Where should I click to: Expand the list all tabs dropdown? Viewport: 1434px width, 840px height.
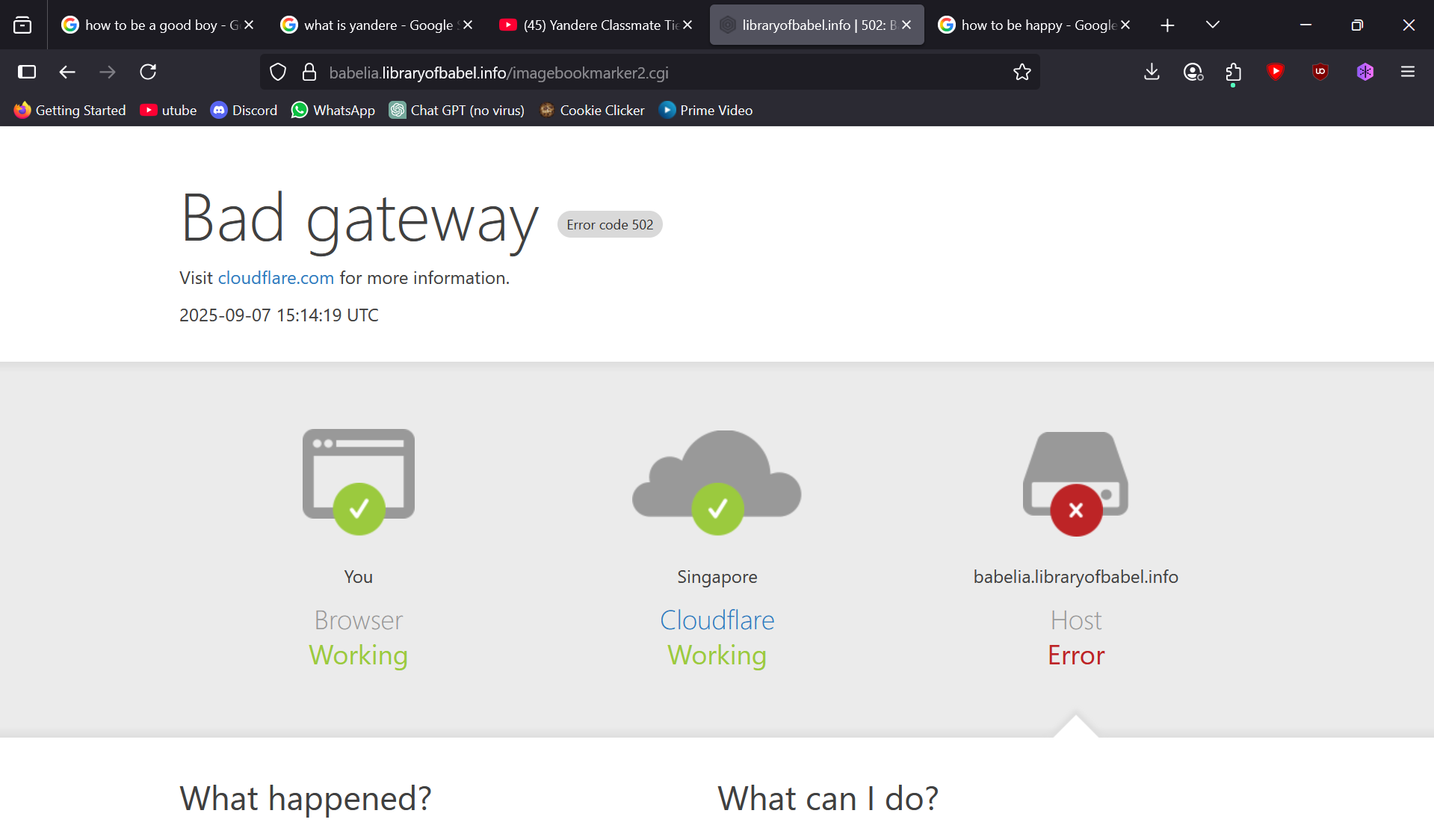pyautogui.click(x=1213, y=25)
